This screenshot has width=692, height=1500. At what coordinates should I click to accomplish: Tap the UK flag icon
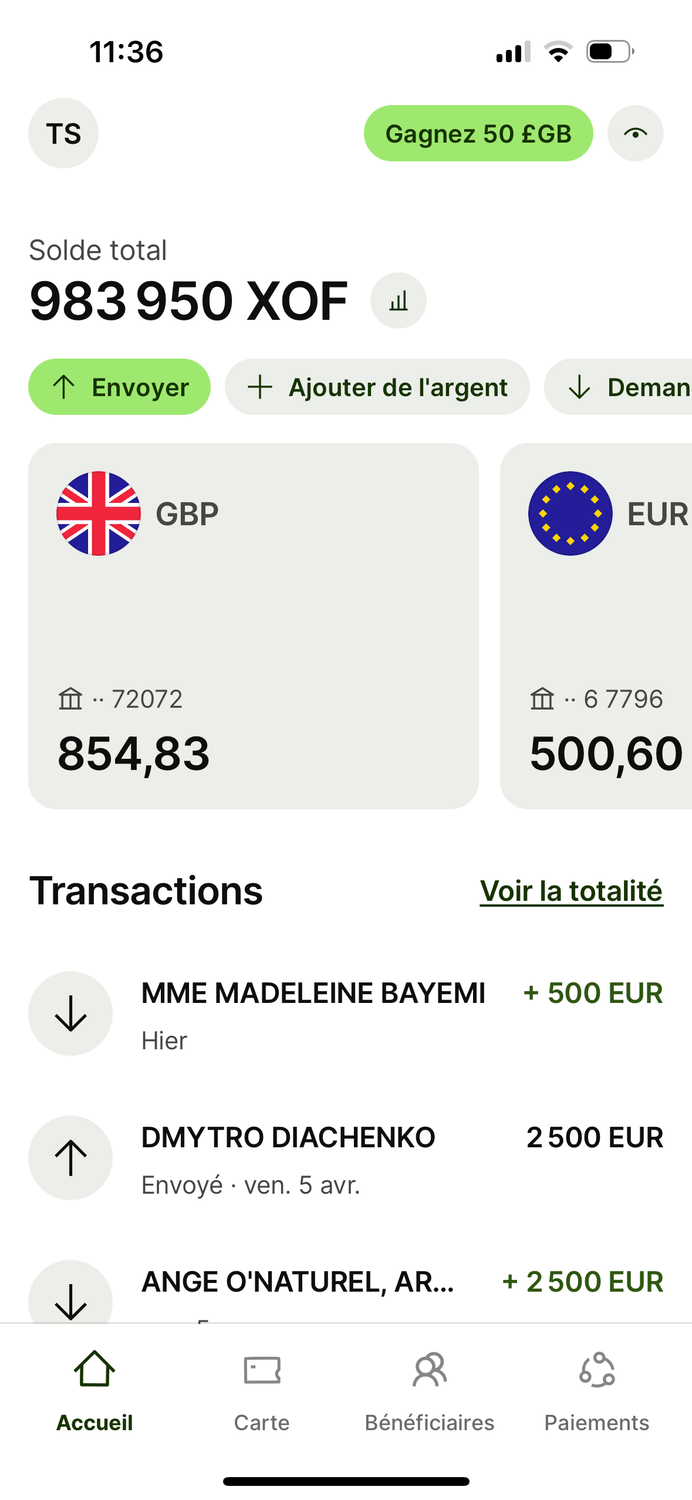(x=98, y=514)
